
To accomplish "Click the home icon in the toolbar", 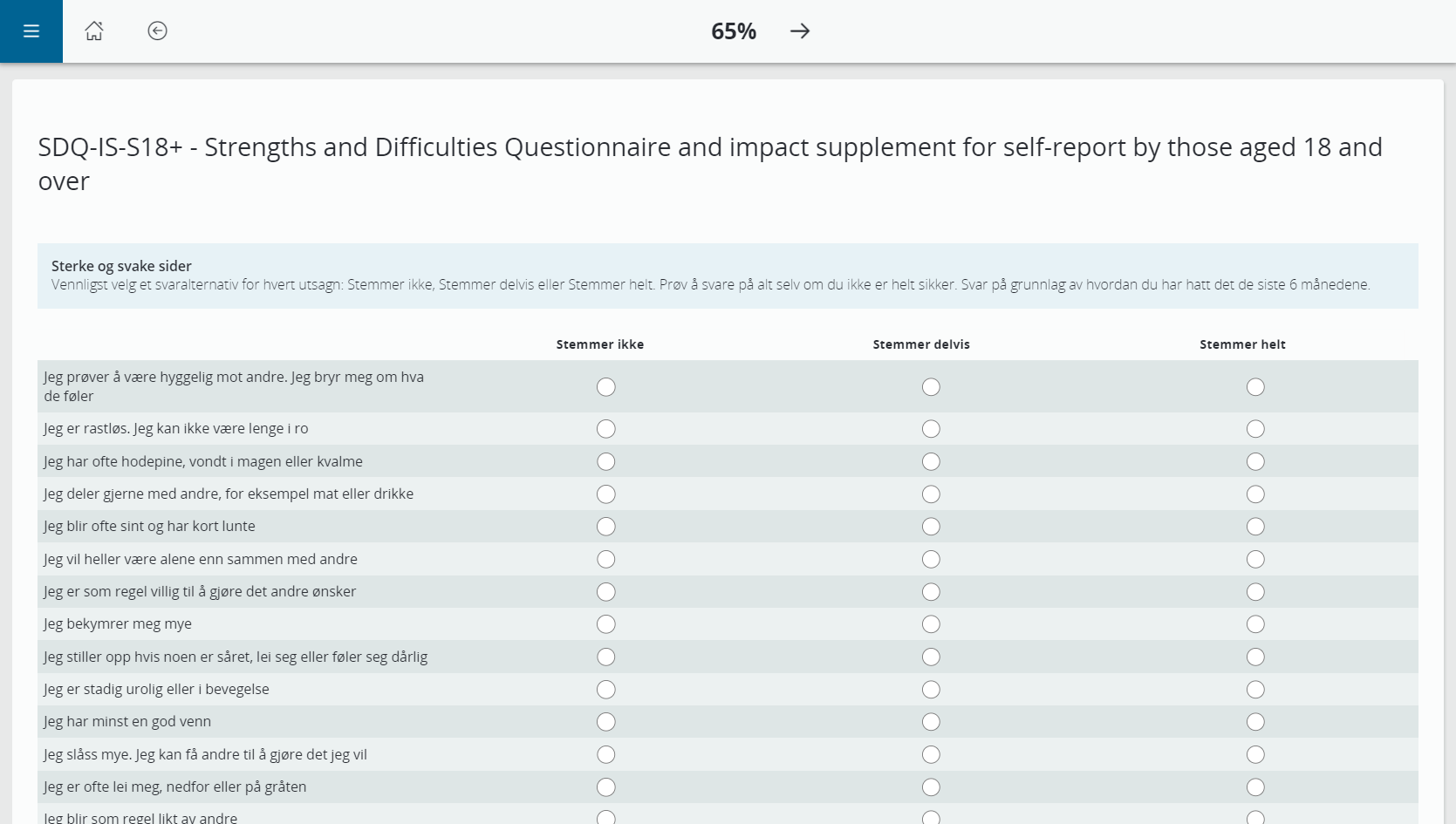I will 94,31.
